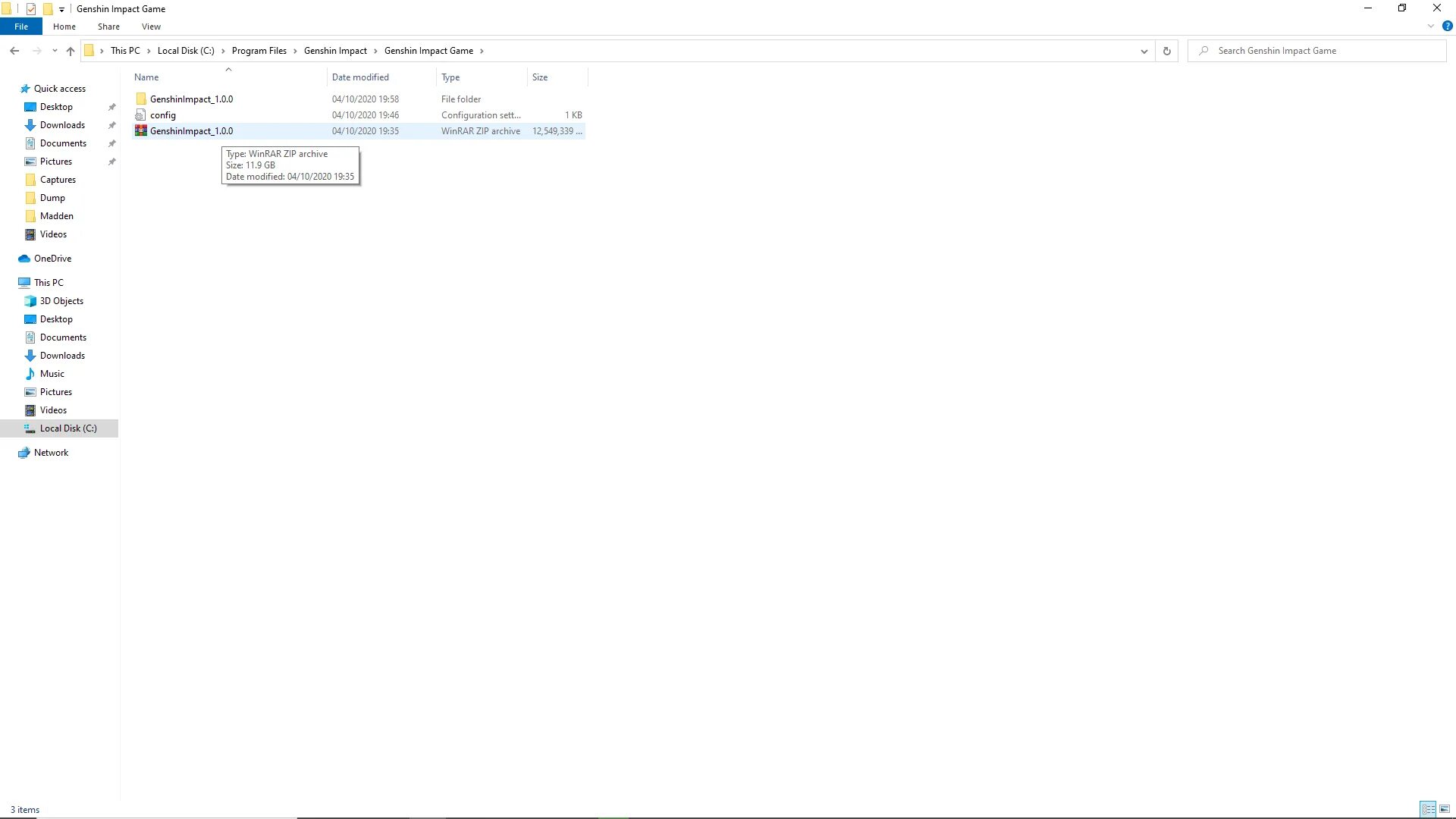This screenshot has height=819, width=1456.
Task: Open the address bar history dropdown
Action: (1144, 52)
